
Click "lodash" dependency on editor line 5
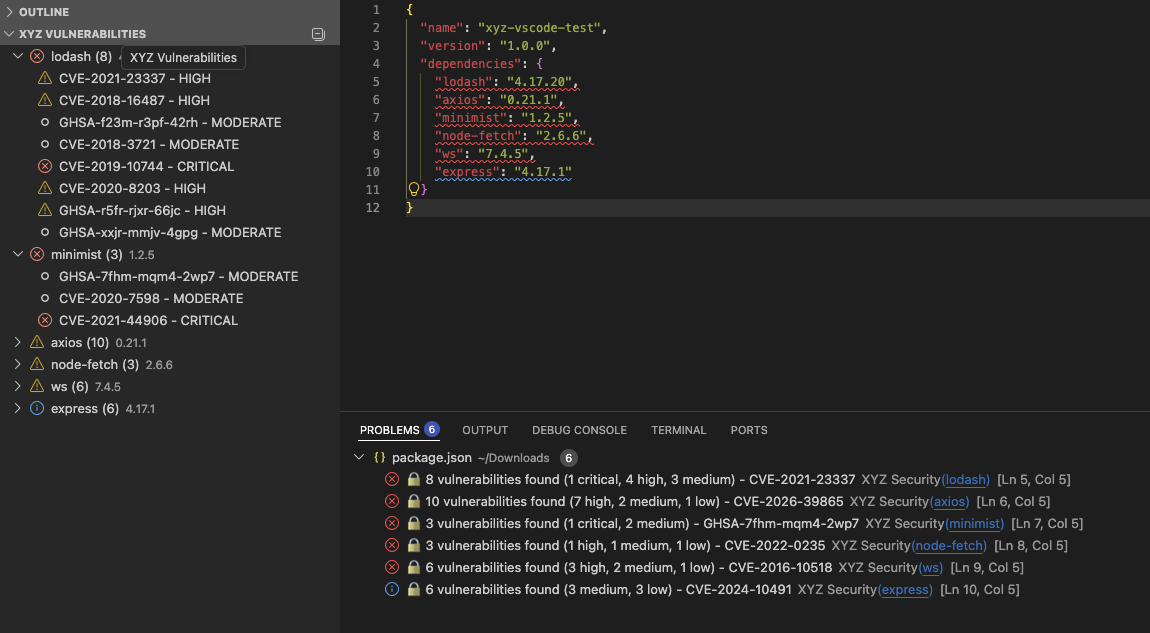point(464,81)
